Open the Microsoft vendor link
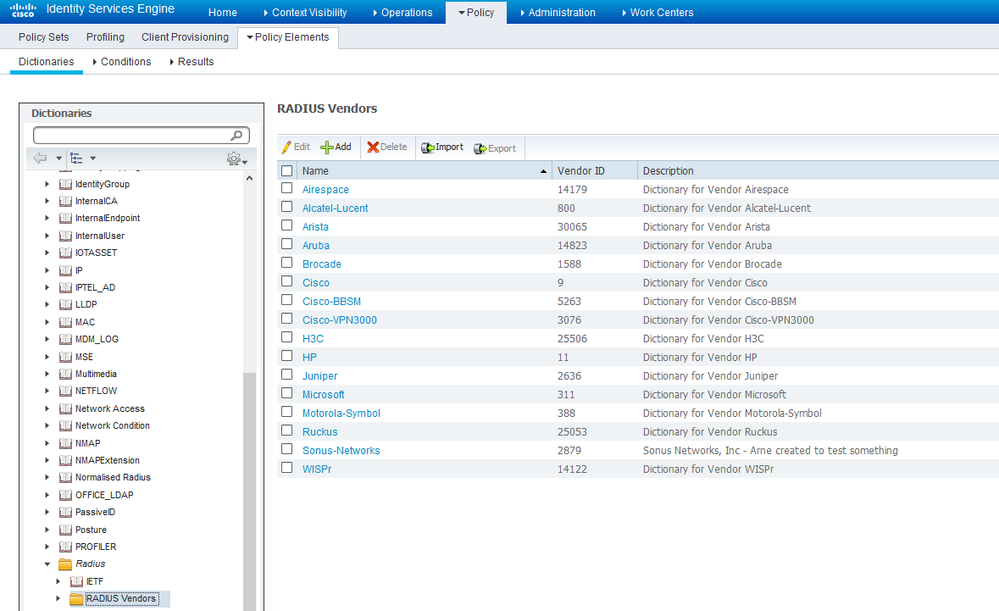The height and width of the screenshot is (611, 999). tap(323, 394)
